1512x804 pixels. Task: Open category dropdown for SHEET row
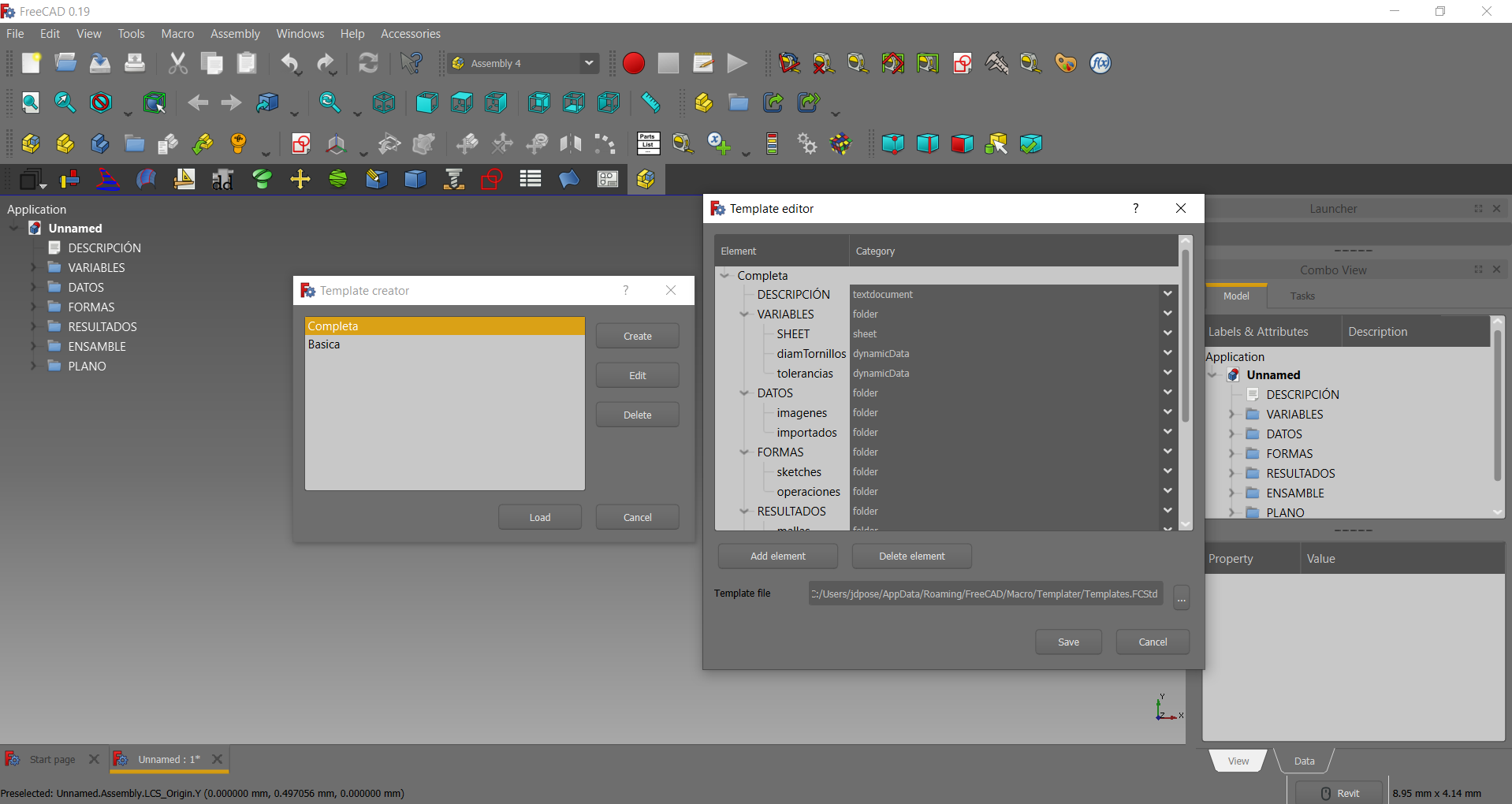coord(1168,333)
